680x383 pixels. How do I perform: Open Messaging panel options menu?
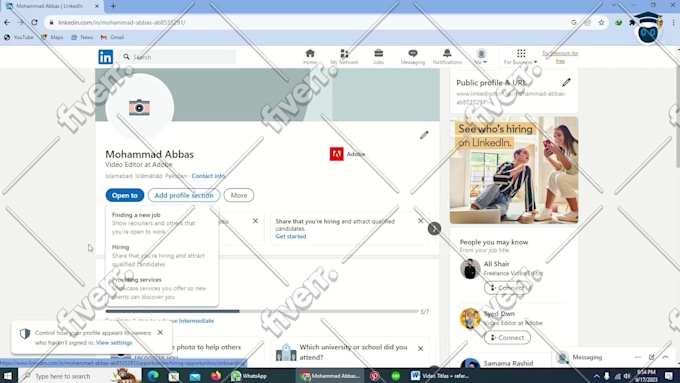click(x=638, y=357)
